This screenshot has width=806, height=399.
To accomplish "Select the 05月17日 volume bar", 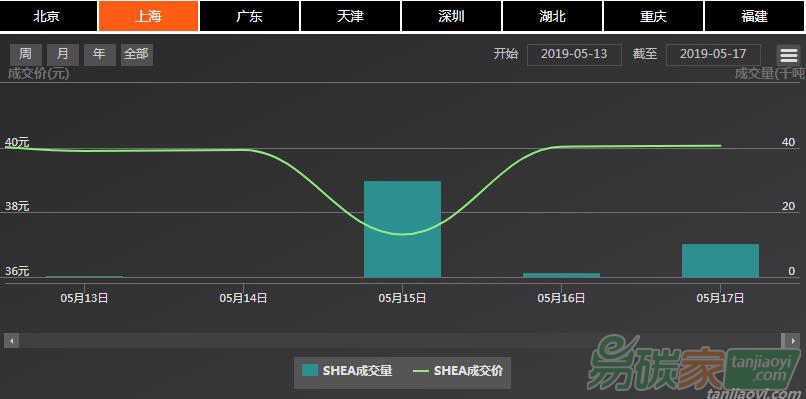I will [x=720, y=261].
